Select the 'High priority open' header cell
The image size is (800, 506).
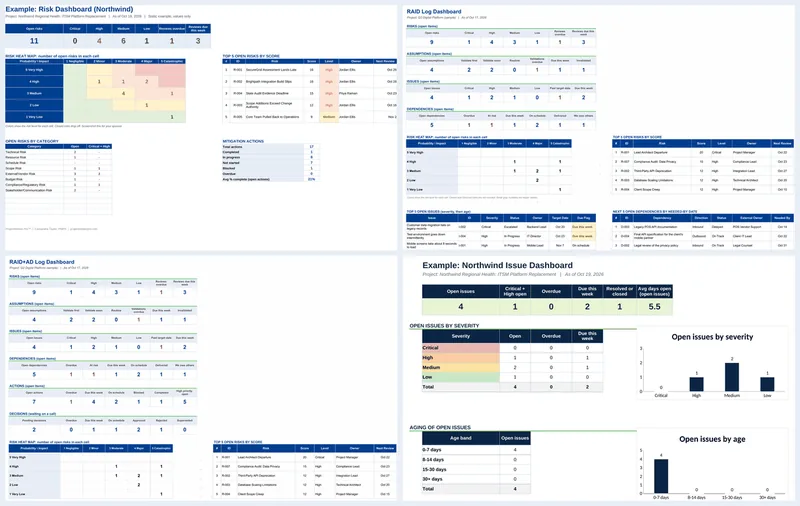tap(185, 392)
